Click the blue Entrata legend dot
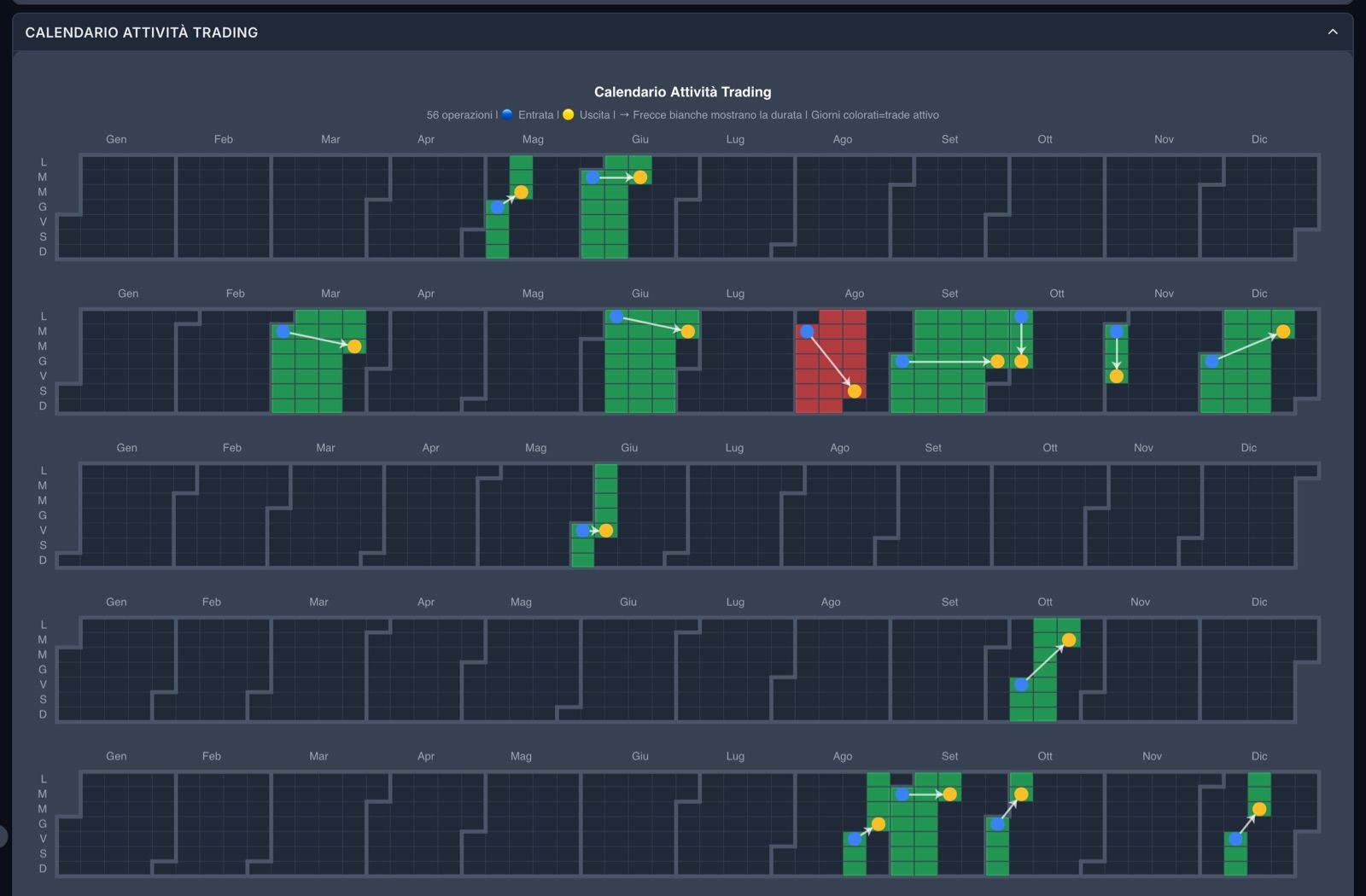 coord(507,114)
